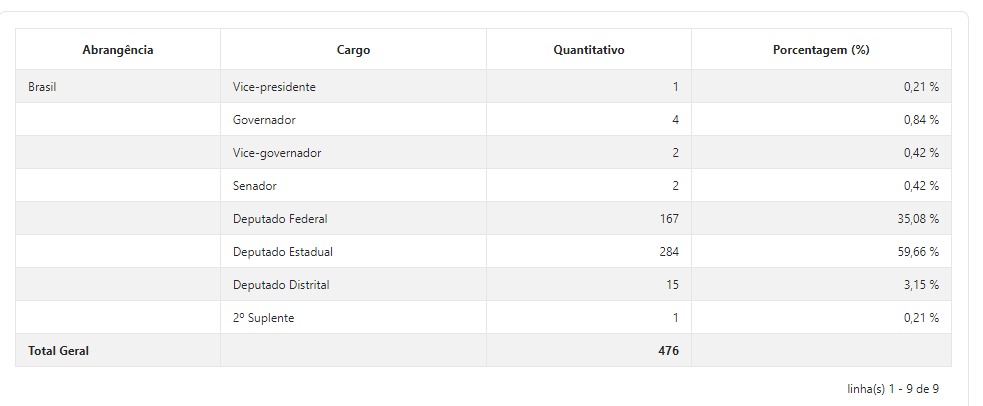
Task: Select the 35,08 % percentage cell
Action: [x=918, y=219]
